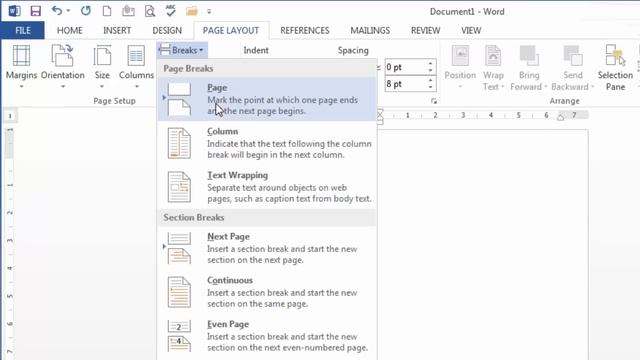Insert a Column break

click(267, 143)
